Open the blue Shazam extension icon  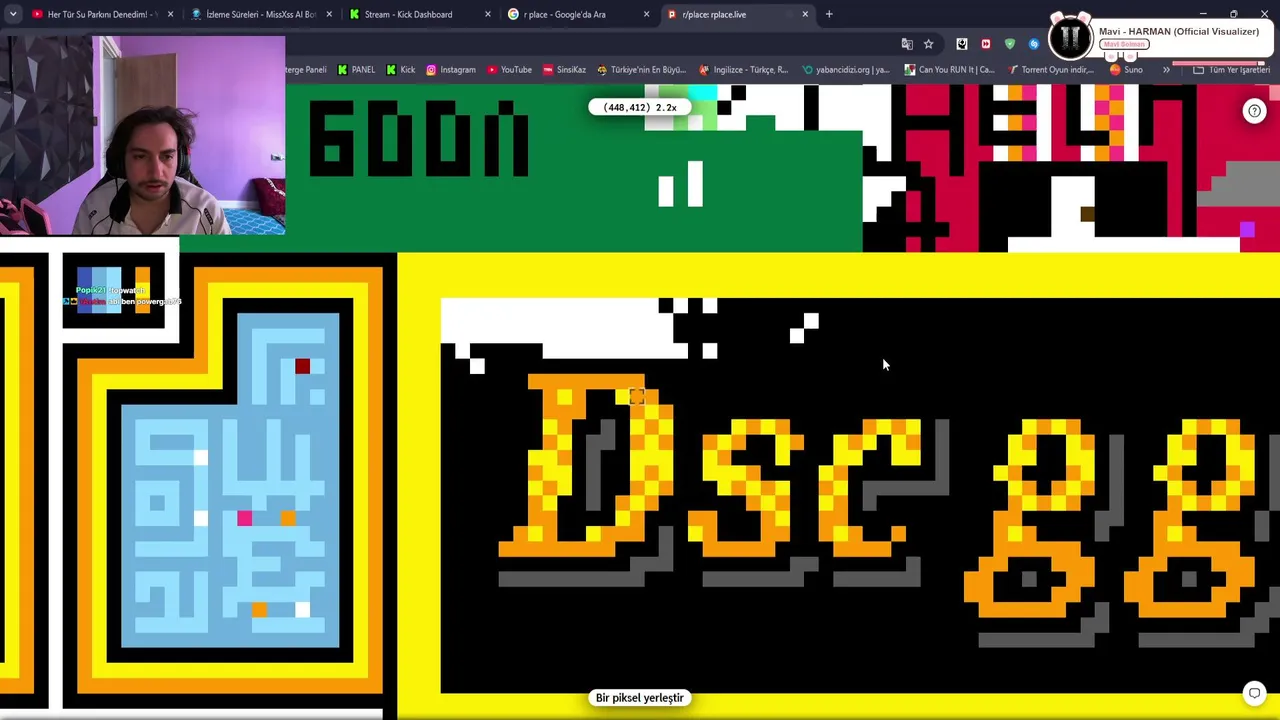click(1034, 44)
